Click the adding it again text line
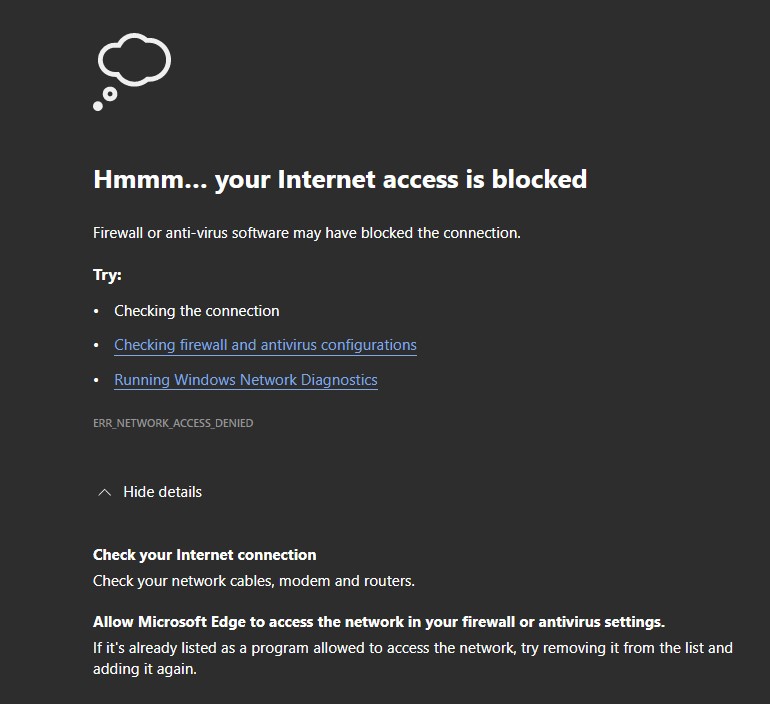This screenshot has width=770, height=704. coord(144,670)
